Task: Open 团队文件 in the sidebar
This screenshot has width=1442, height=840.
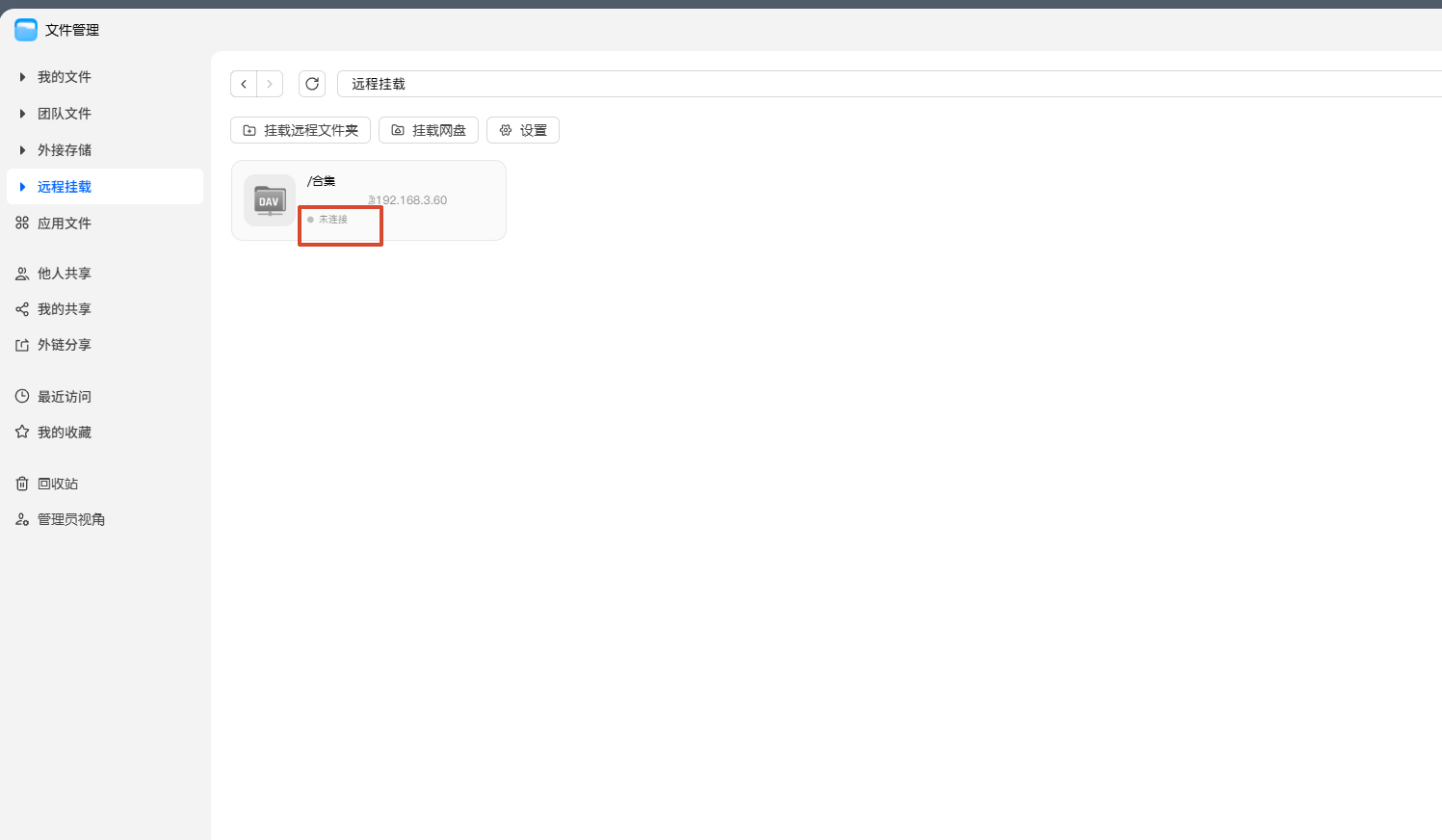Action: point(65,114)
